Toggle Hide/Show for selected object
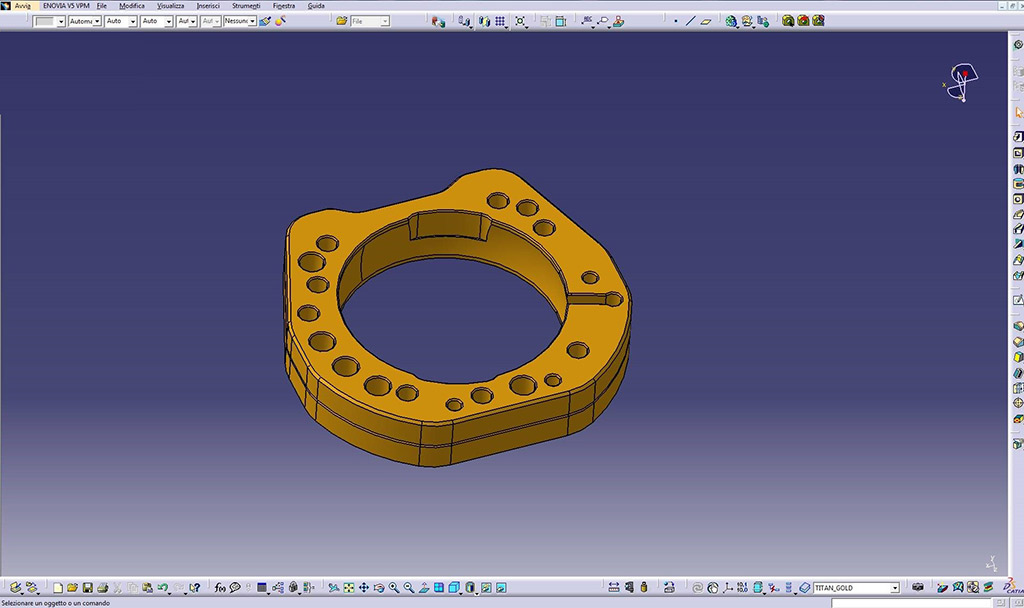The width and height of the screenshot is (1024, 608). click(486, 588)
